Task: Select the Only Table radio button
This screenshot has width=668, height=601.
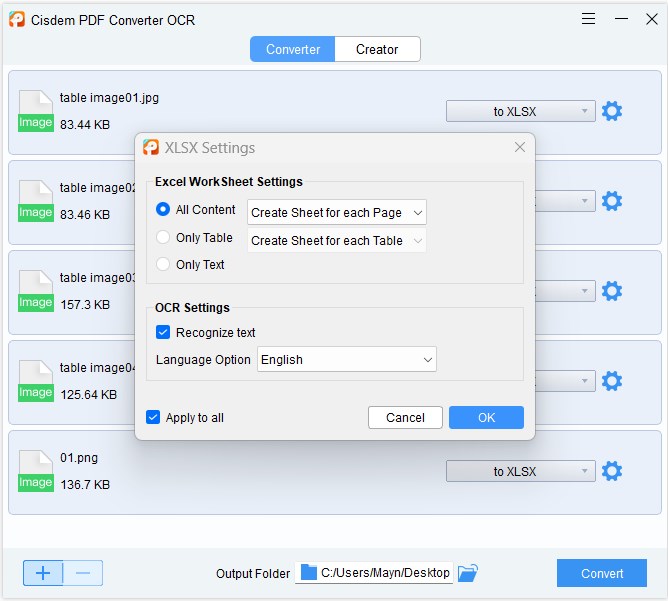Action: pos(163,237)
